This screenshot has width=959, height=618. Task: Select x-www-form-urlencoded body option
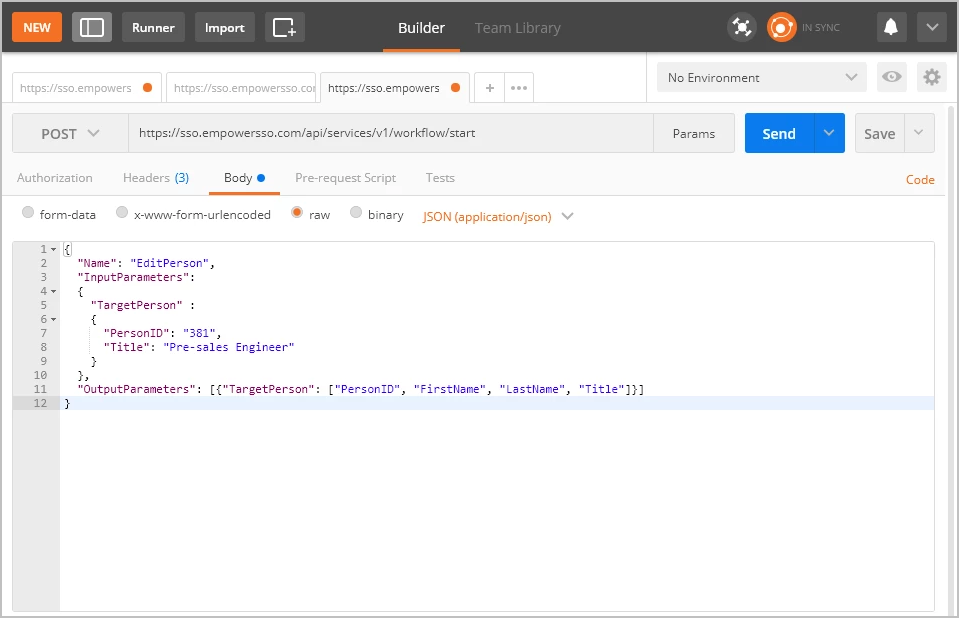pos(122,214)
